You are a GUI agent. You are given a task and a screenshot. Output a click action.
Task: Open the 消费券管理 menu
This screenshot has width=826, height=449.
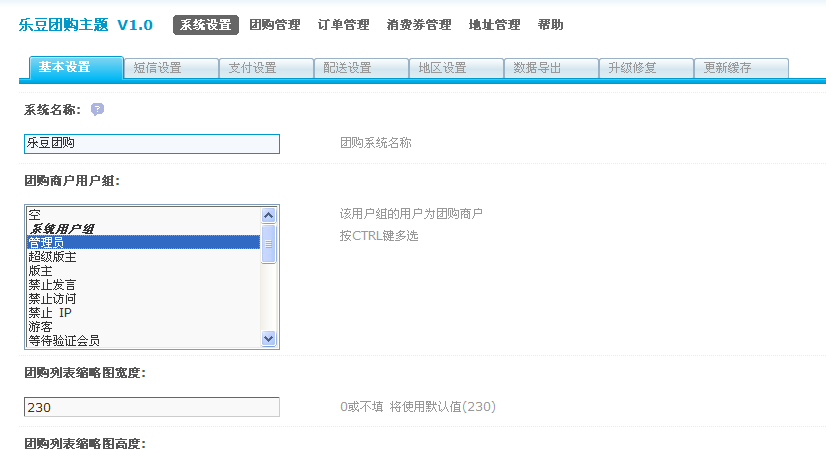click(419, 25)
